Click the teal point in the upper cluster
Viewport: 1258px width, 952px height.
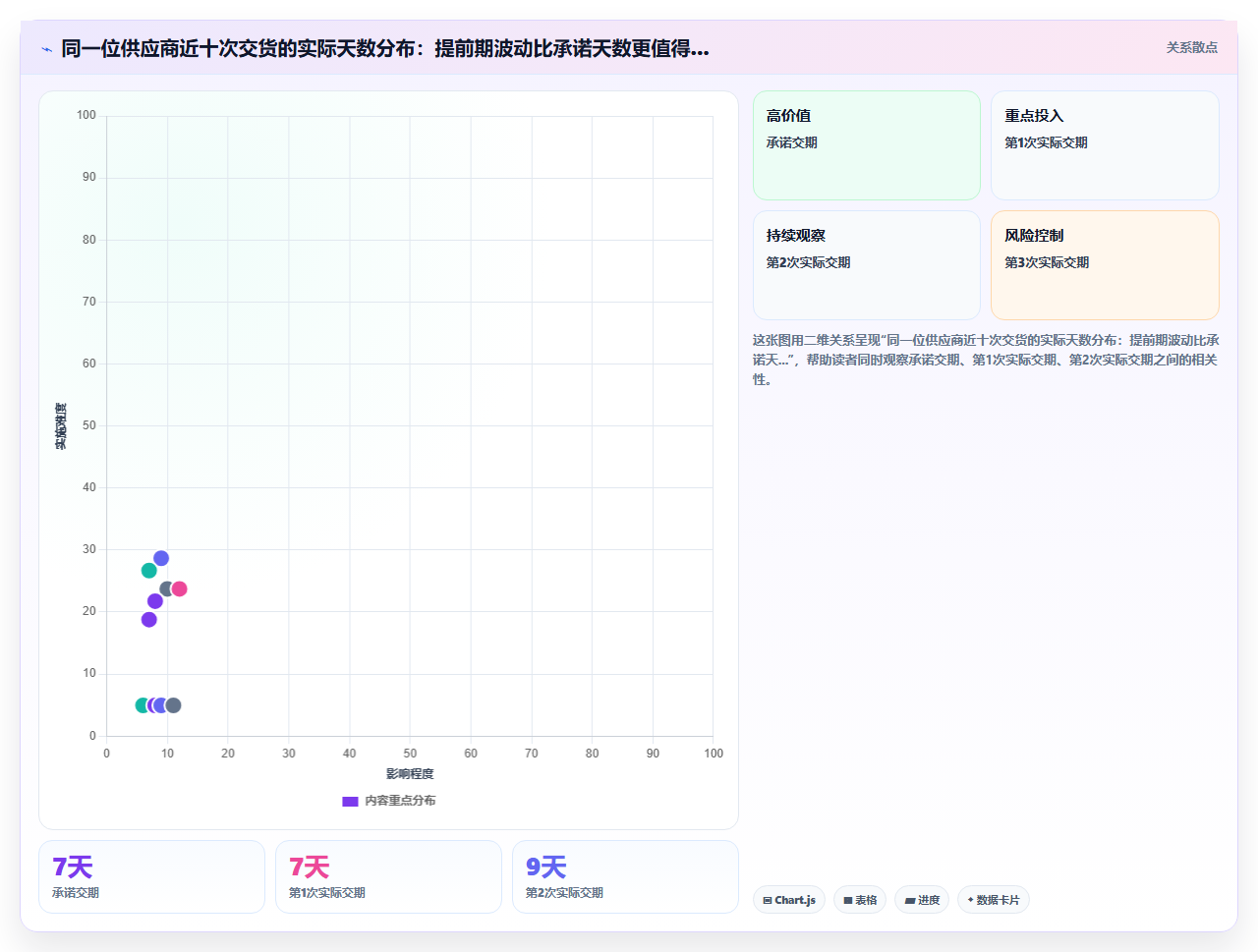click(149, 571)
